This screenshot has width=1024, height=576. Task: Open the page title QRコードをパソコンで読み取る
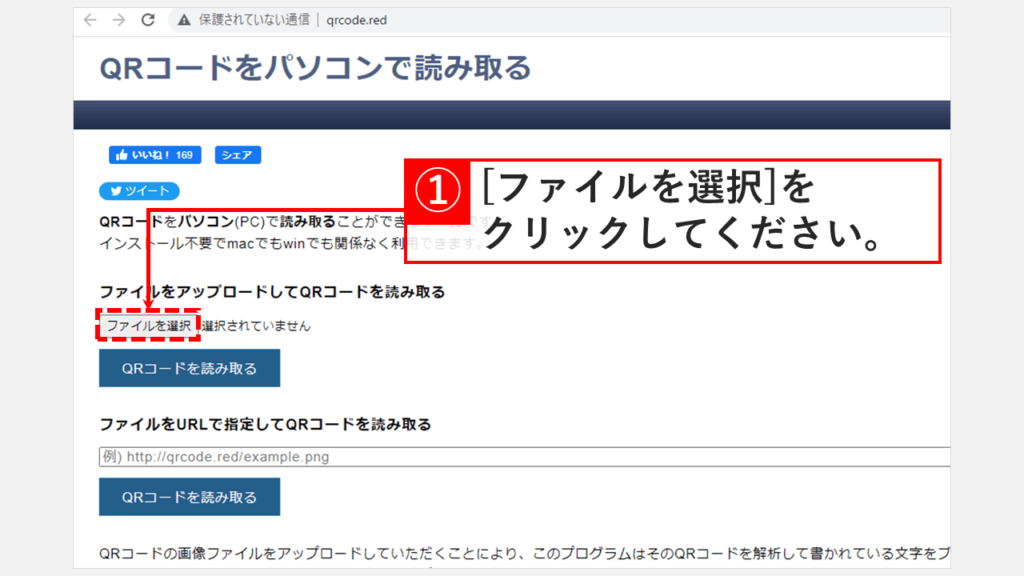[315, 68]
